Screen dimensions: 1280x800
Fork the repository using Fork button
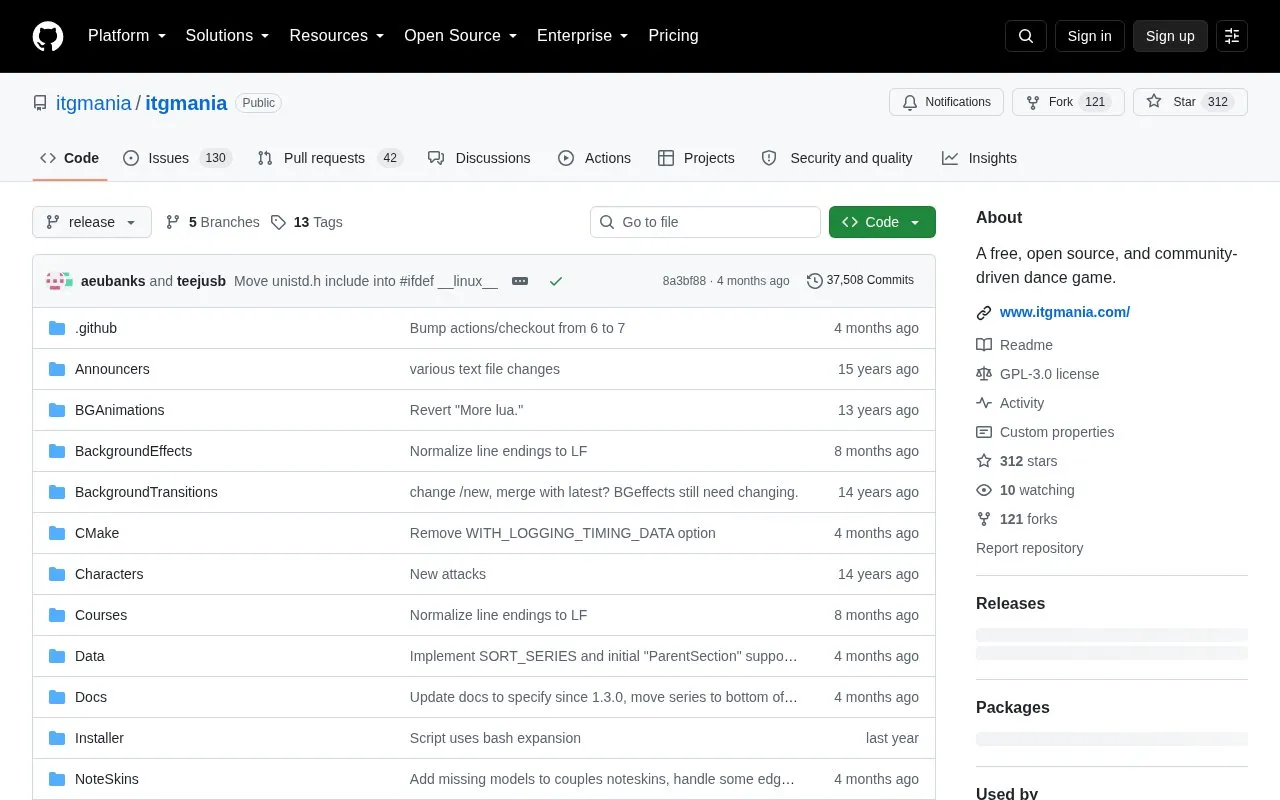(x=1068, y=102)
